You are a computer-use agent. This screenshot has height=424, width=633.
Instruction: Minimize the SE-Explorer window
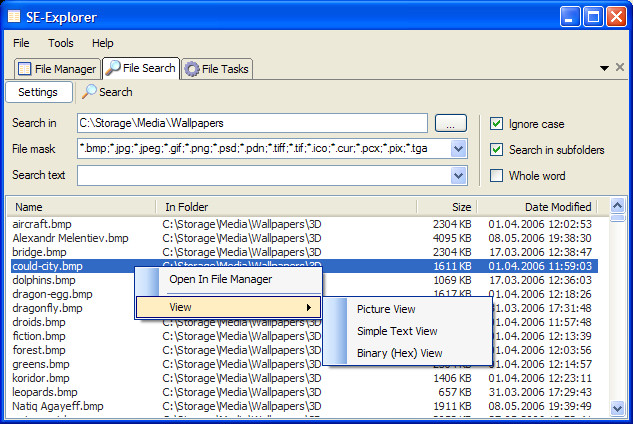click(x=570, y=17)
